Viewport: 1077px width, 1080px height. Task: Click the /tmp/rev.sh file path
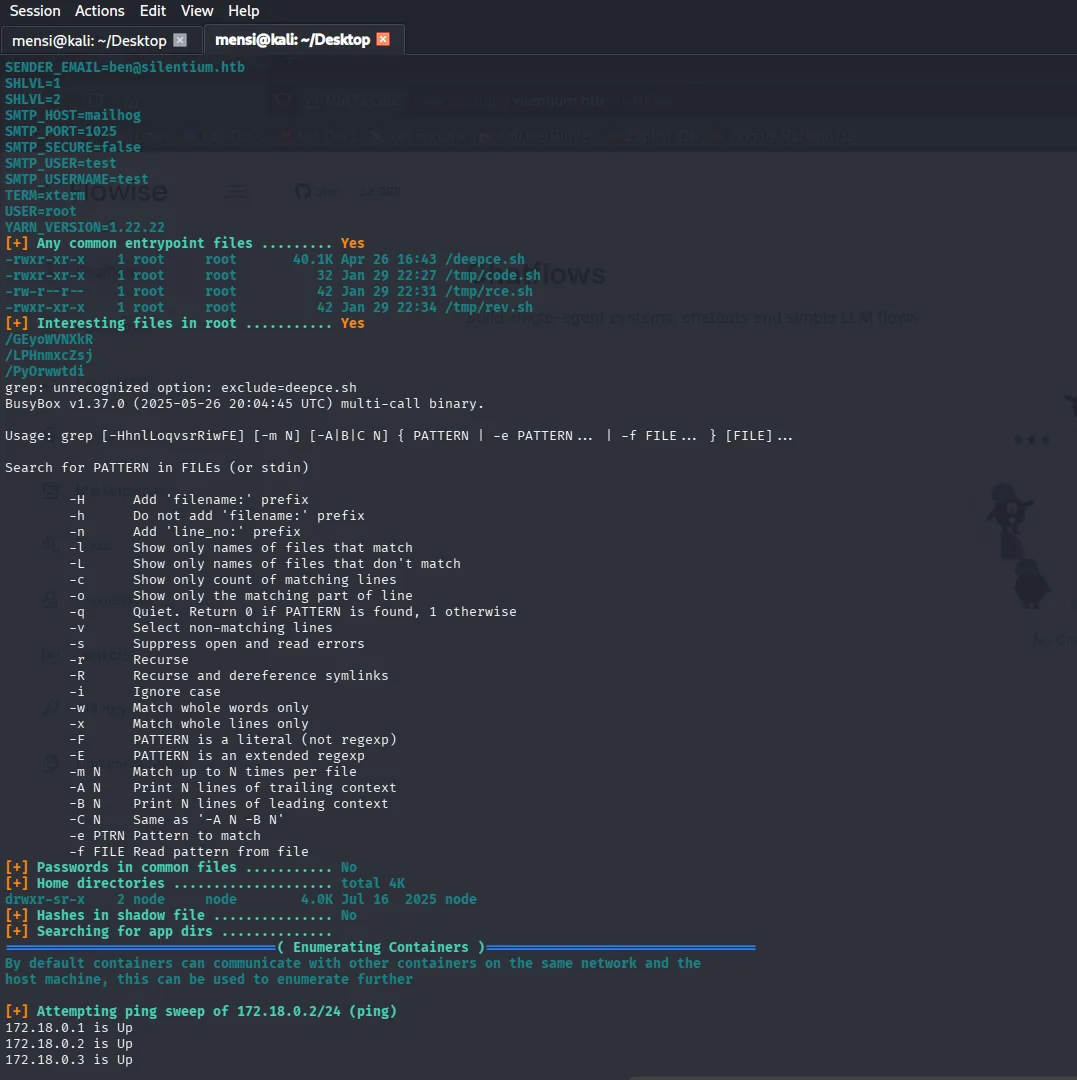pyautogui.click(x=489, y=307)
